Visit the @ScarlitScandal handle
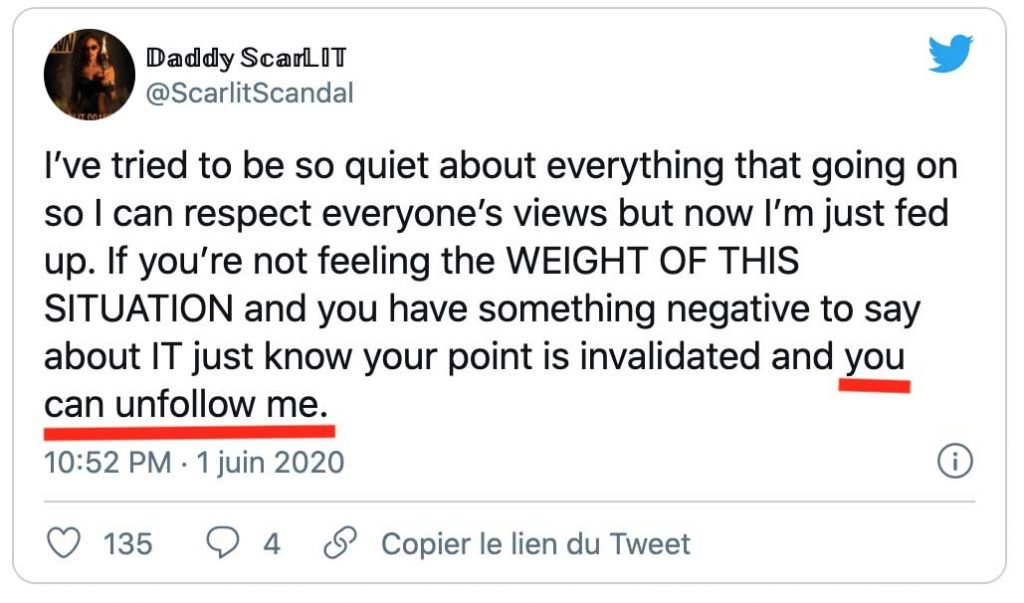Screen dimensions: 1024x603 tap(249, 93)
